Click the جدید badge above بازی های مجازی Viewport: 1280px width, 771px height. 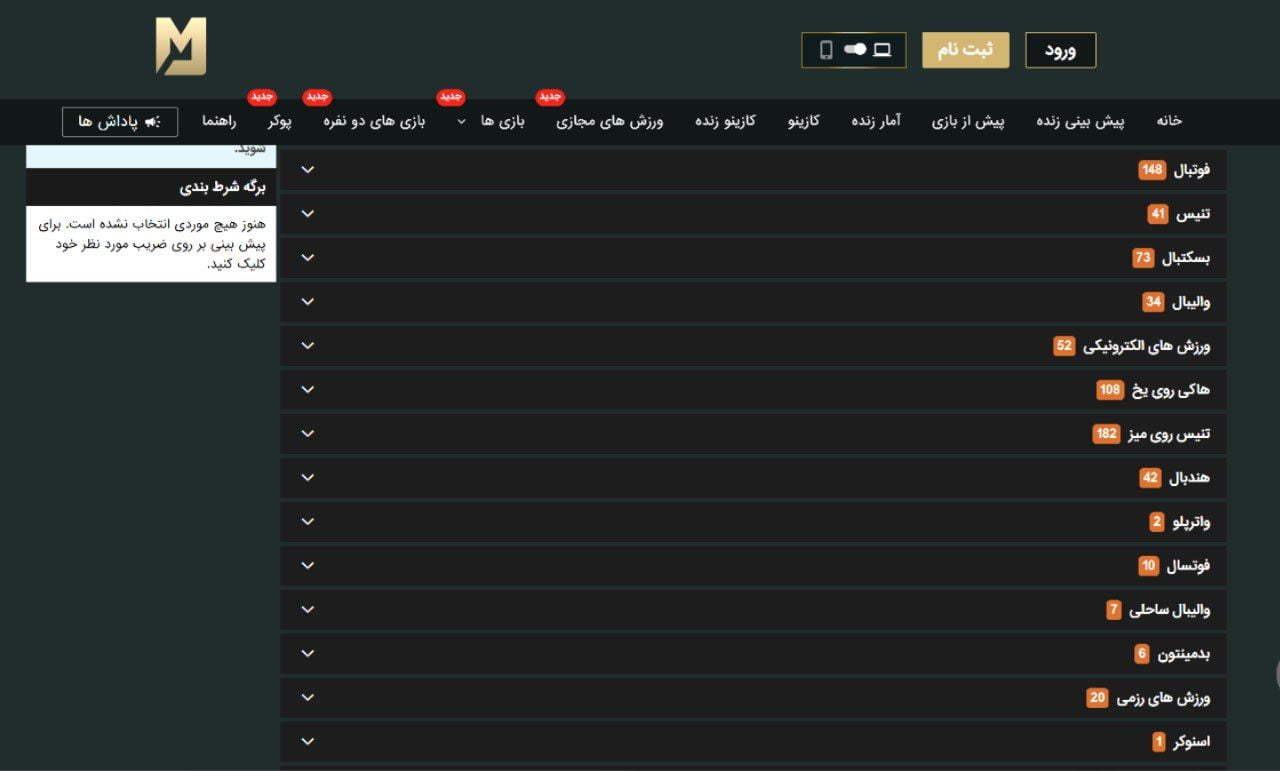click(x=548, y=97)
